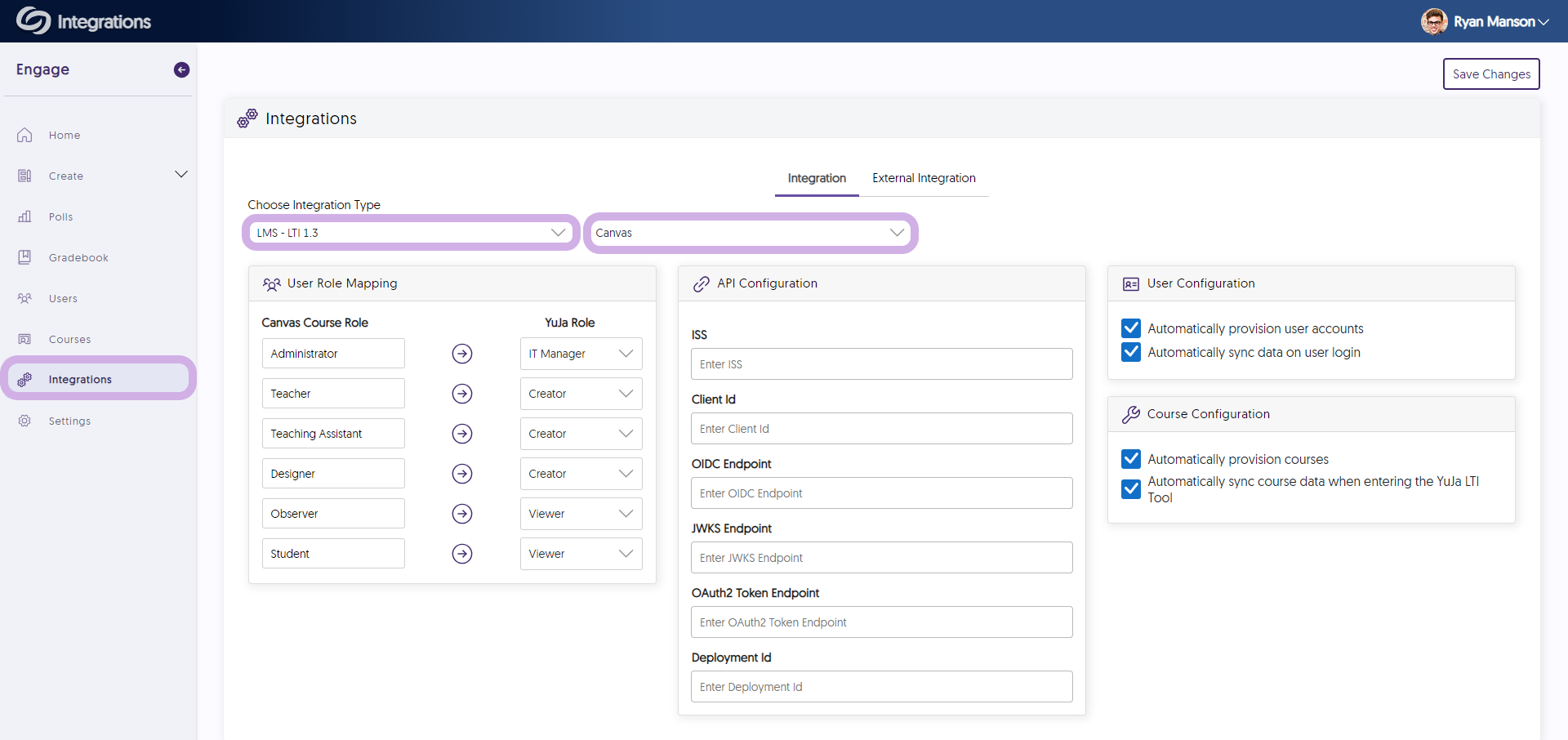Click the Settings gear icon in sidebar
The width and height of the screenshot is (1568, 740).
24,421
